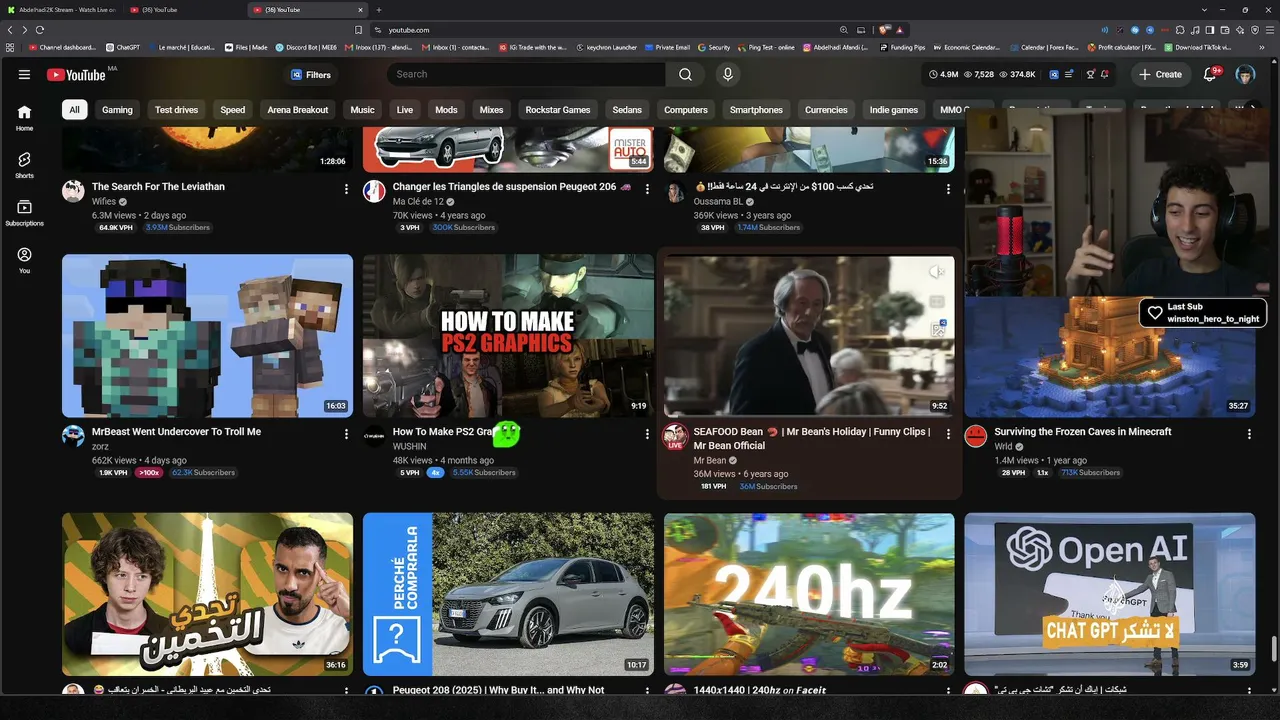
Task: Select the All filter chip
Action: click(74, 110)
